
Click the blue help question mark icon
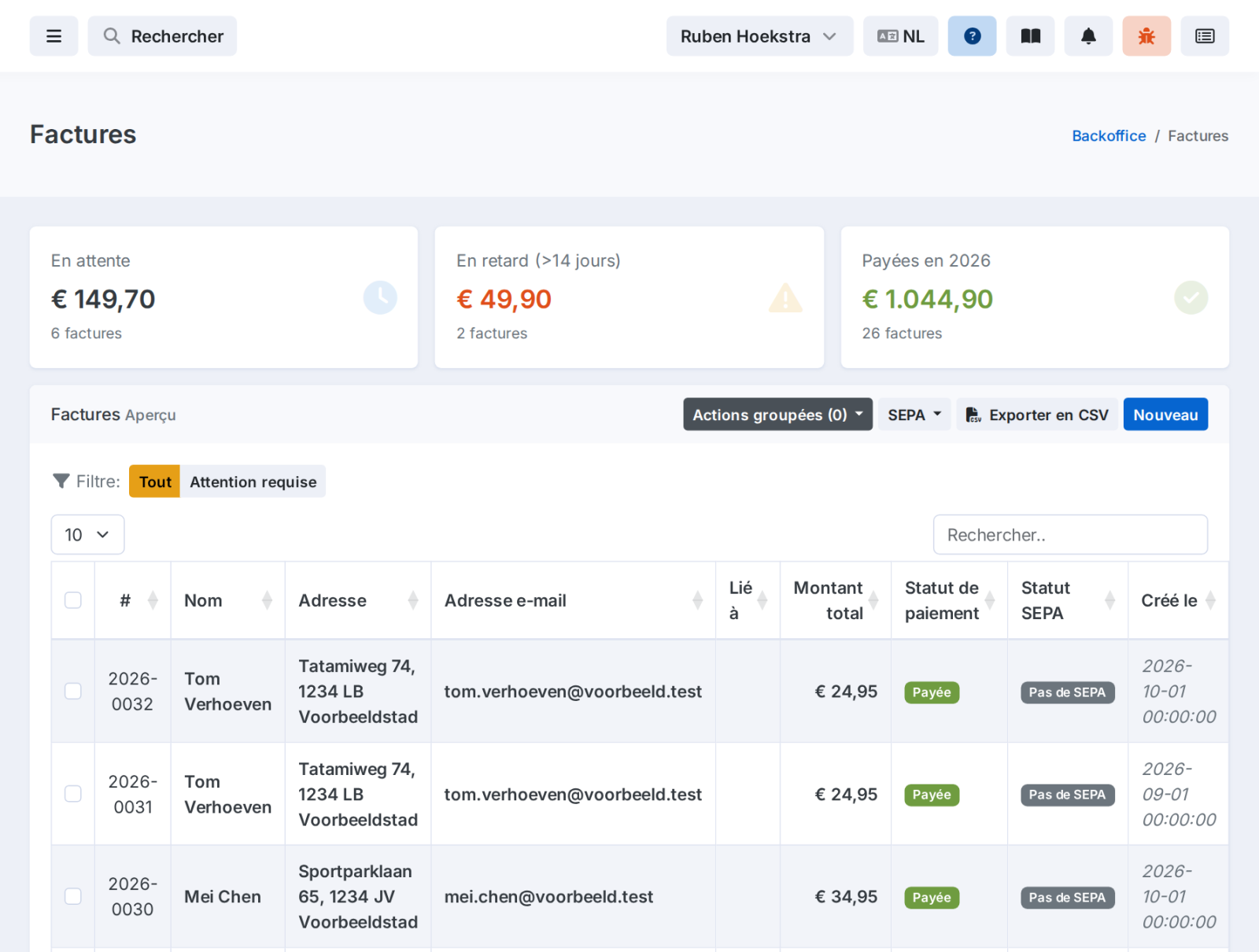point(972,36)
